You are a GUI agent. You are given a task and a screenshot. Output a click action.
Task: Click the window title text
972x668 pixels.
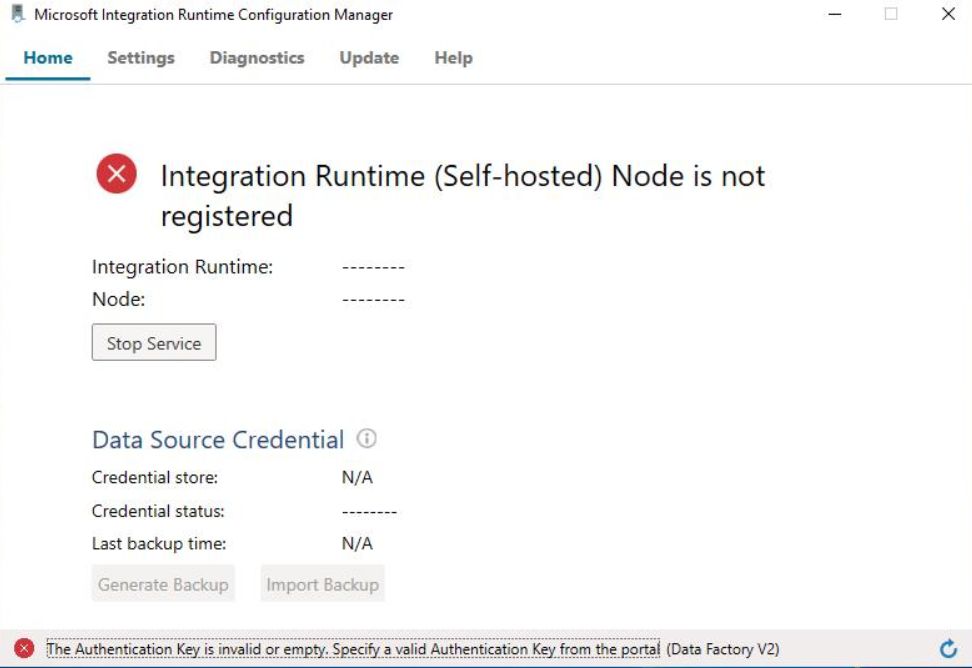click(213, 14)
